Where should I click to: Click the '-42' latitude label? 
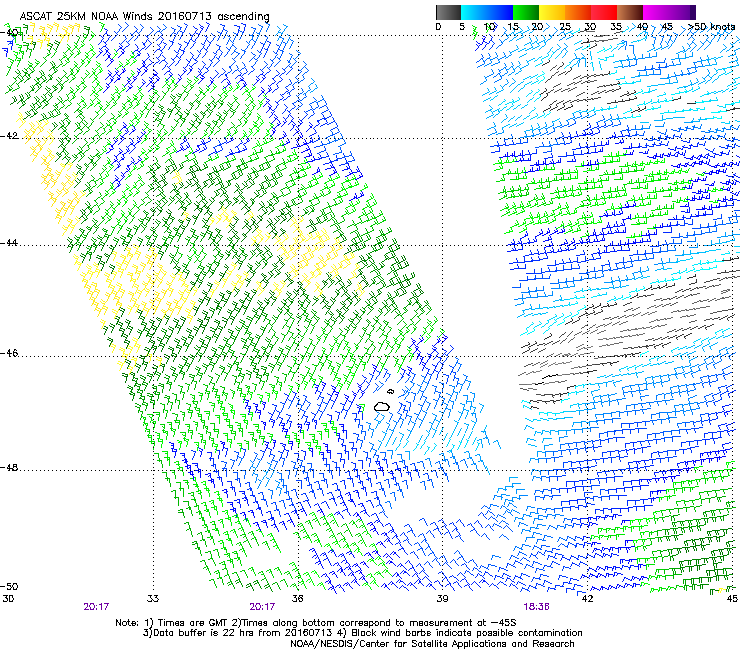click(10, 136)
